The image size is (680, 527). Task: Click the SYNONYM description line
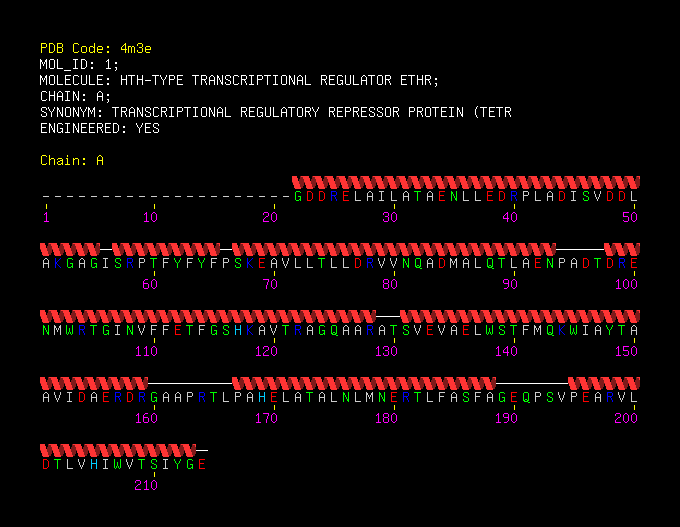tap(276, 112)
